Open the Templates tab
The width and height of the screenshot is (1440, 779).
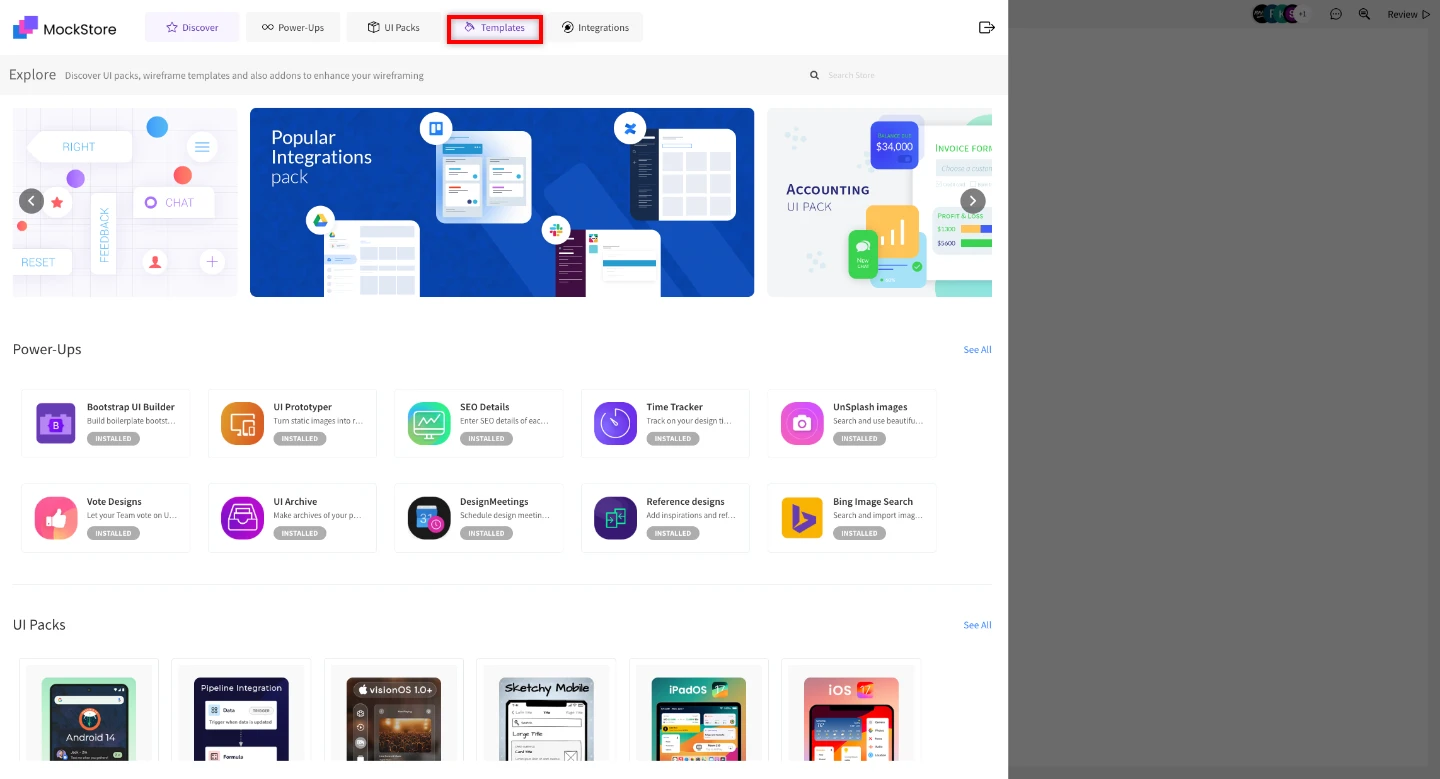[x=495, y=28]
